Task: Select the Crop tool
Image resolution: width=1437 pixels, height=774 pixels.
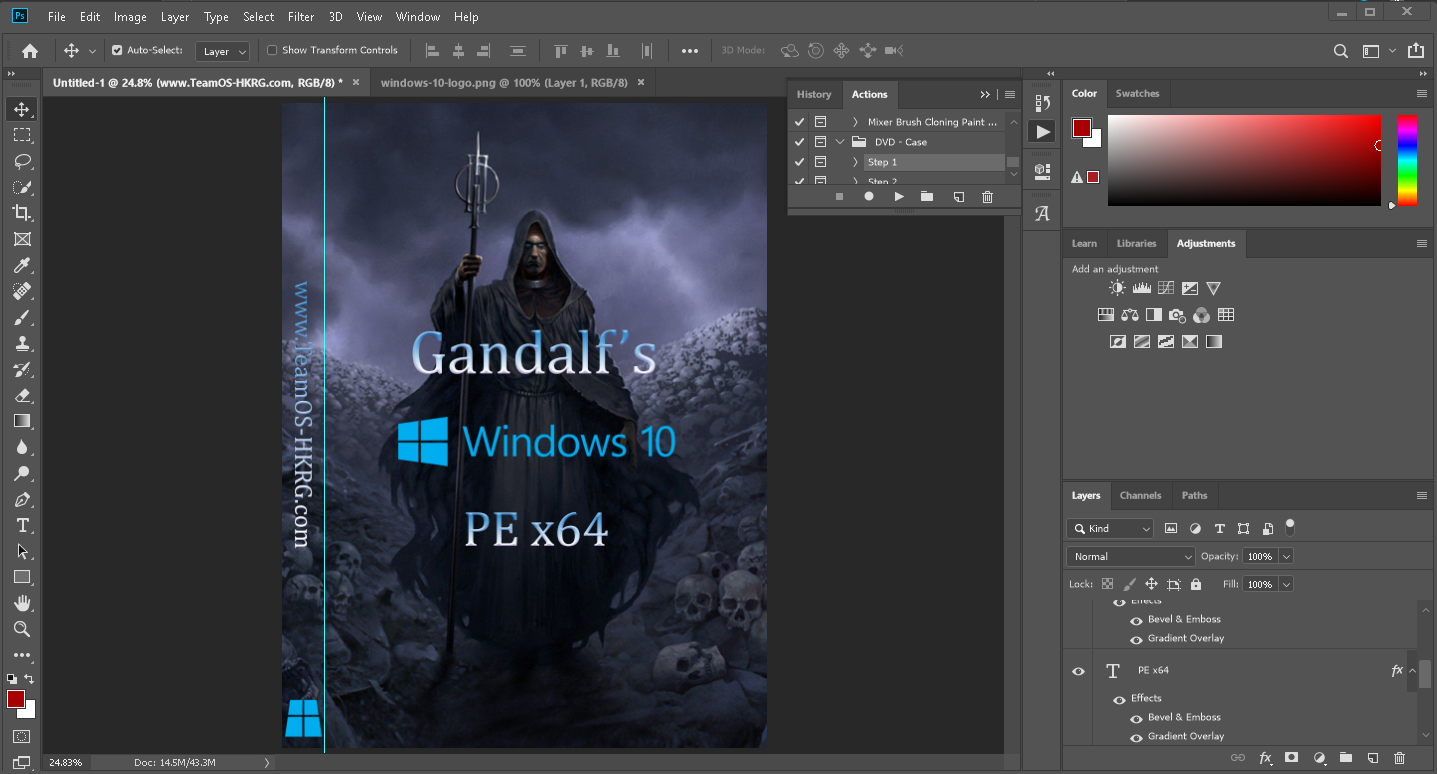Action: [x=22, y=213]
